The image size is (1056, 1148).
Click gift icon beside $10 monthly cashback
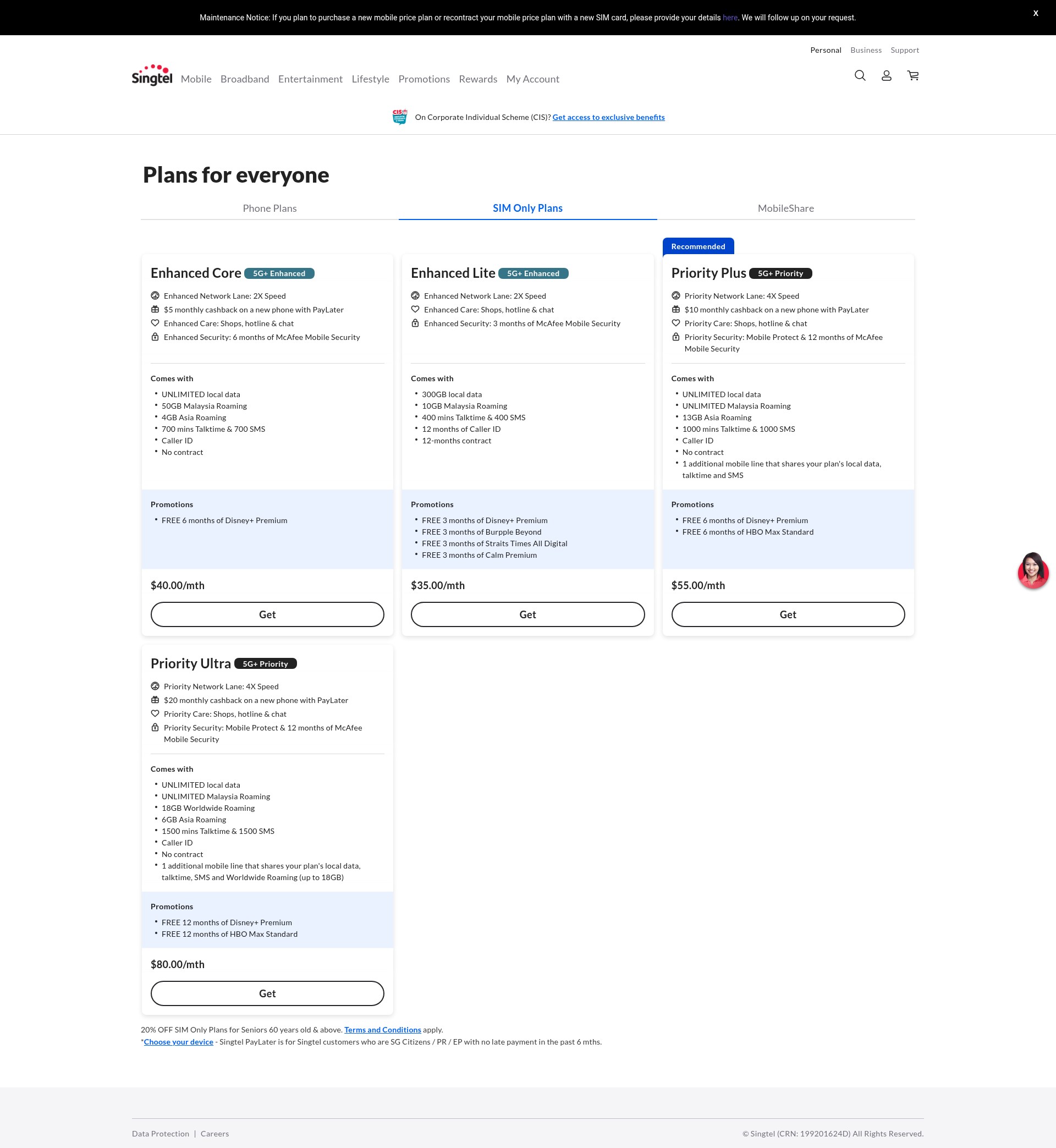coord(676,309)
